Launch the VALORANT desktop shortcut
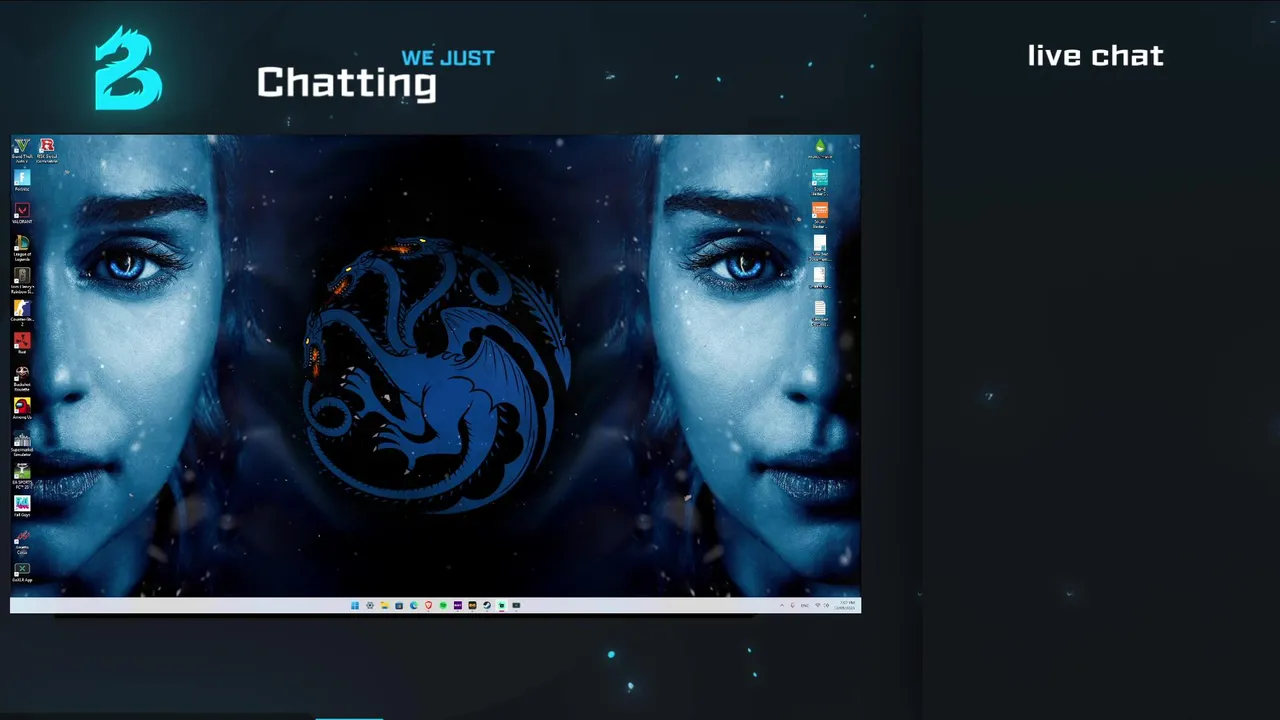This screenshot has width=1280, height=720. point(21,213)
